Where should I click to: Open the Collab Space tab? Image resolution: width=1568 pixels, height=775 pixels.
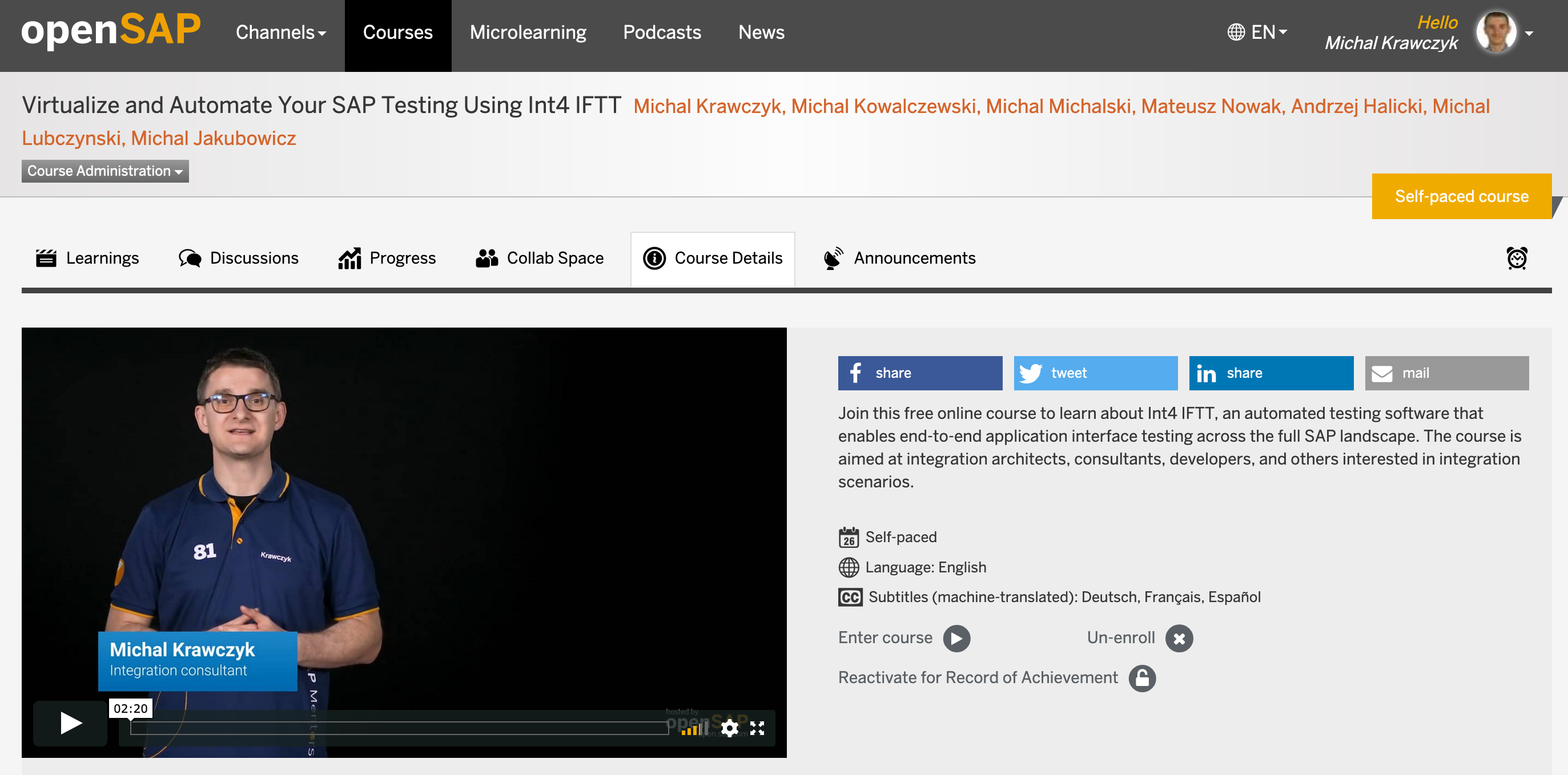(539, 259)
